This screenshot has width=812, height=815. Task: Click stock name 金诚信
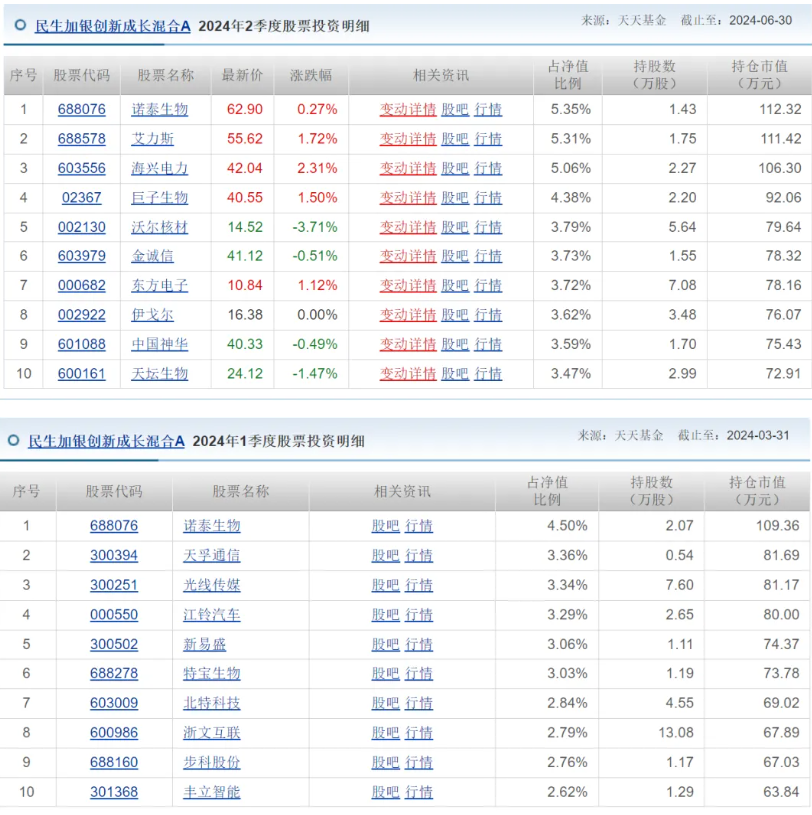[152, 256]
